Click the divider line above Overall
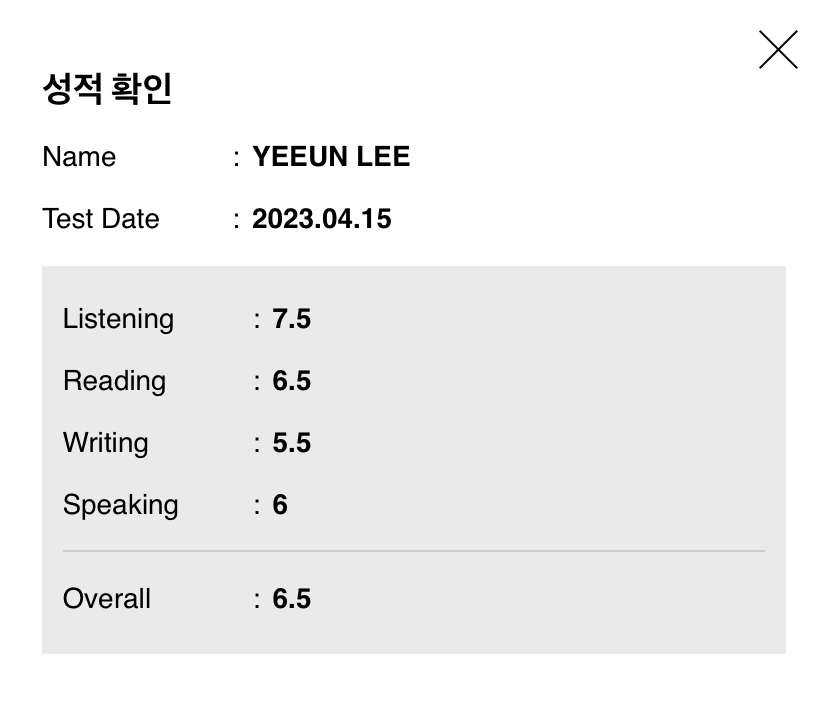The width and height of the screenshot is (828, 701). 413,550
